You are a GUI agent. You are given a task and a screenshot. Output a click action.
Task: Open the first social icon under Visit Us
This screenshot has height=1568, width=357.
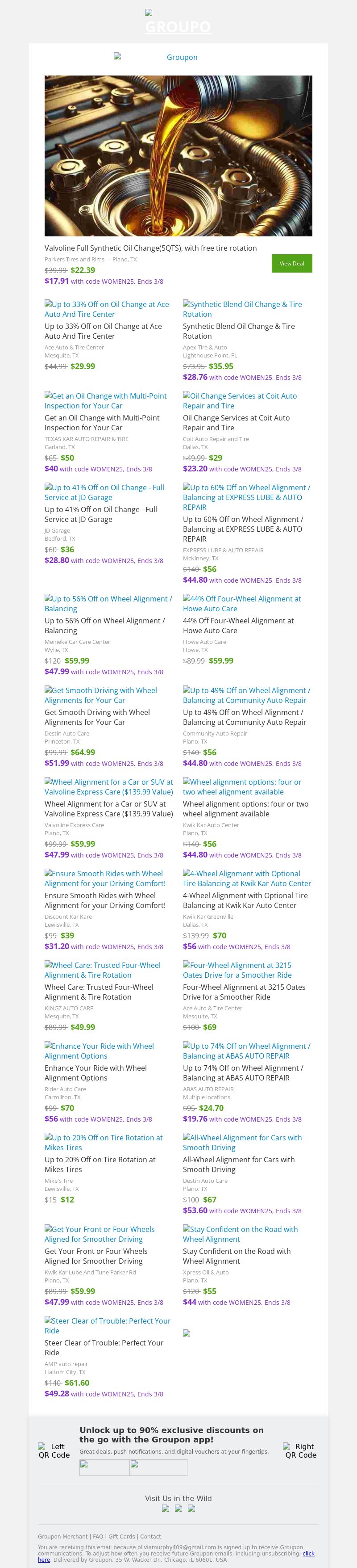[166, 1509]
